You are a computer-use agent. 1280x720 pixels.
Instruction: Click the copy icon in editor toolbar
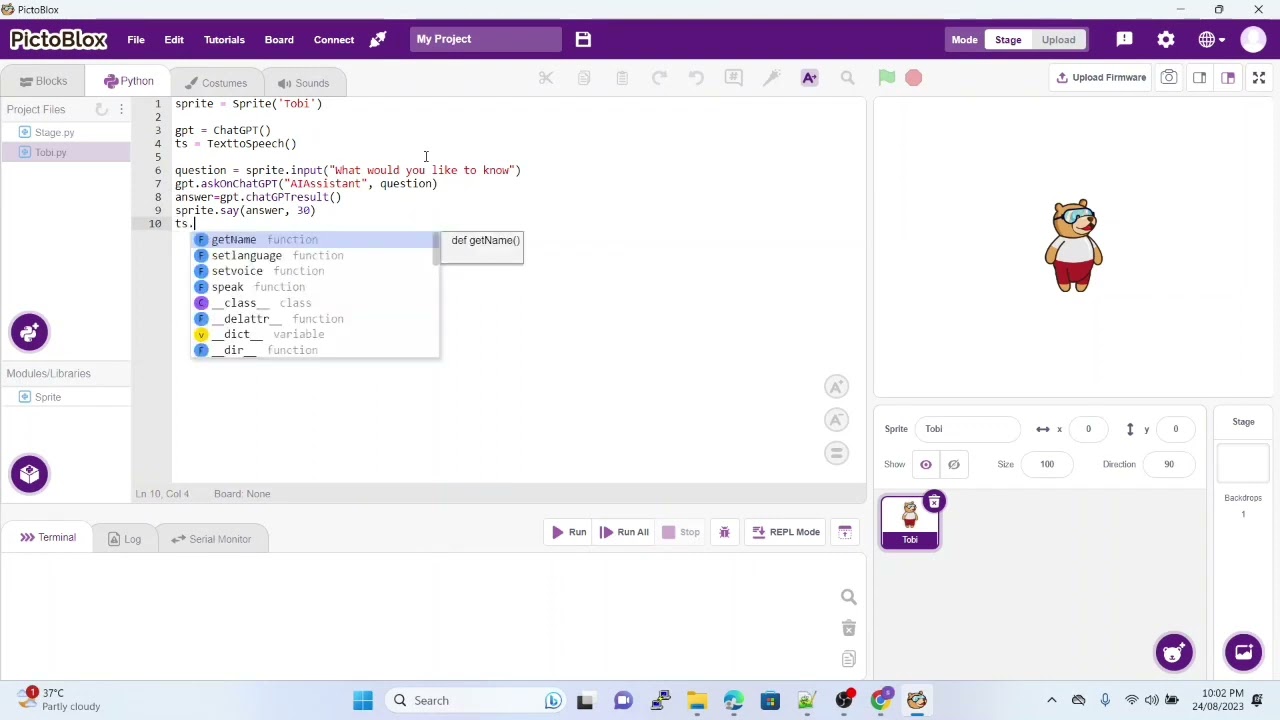pyautogui.click(x=584, y=78)
